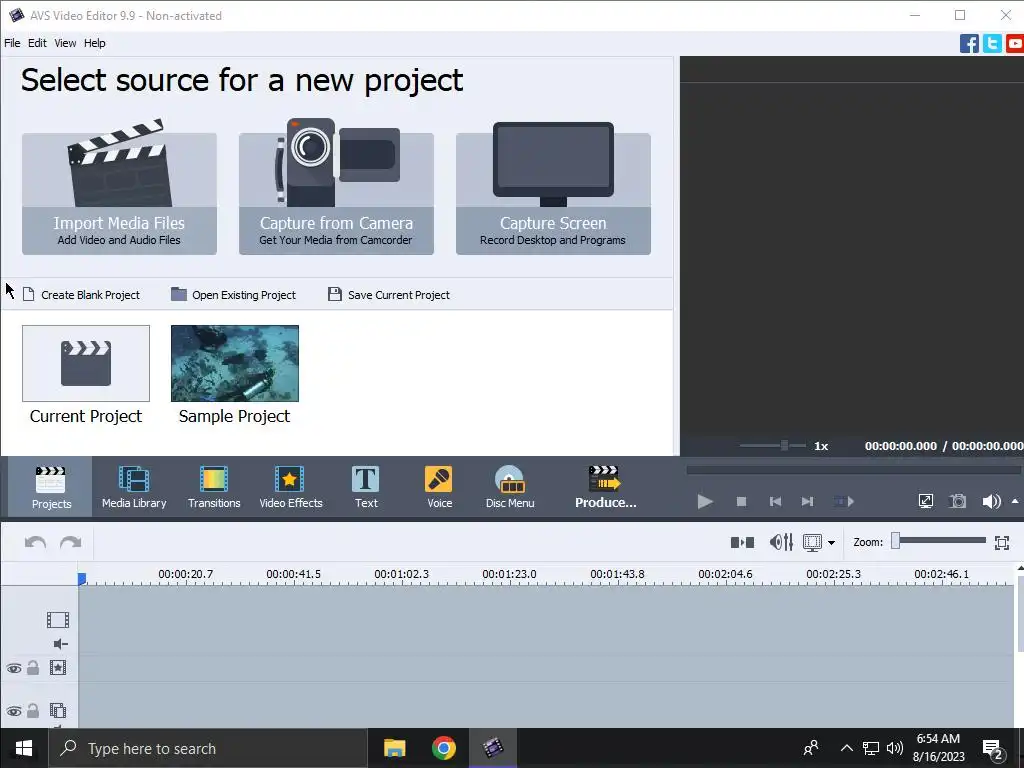Open the notification center icon

tap(993, 748)
